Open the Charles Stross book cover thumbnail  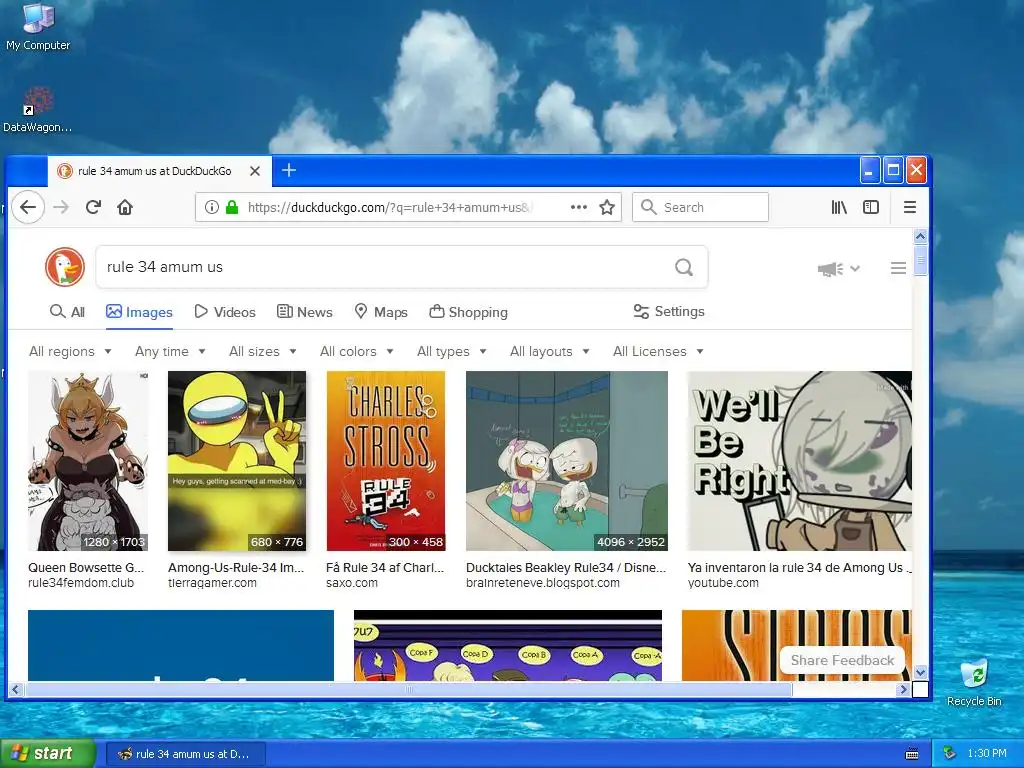click(x=386, y=461)
